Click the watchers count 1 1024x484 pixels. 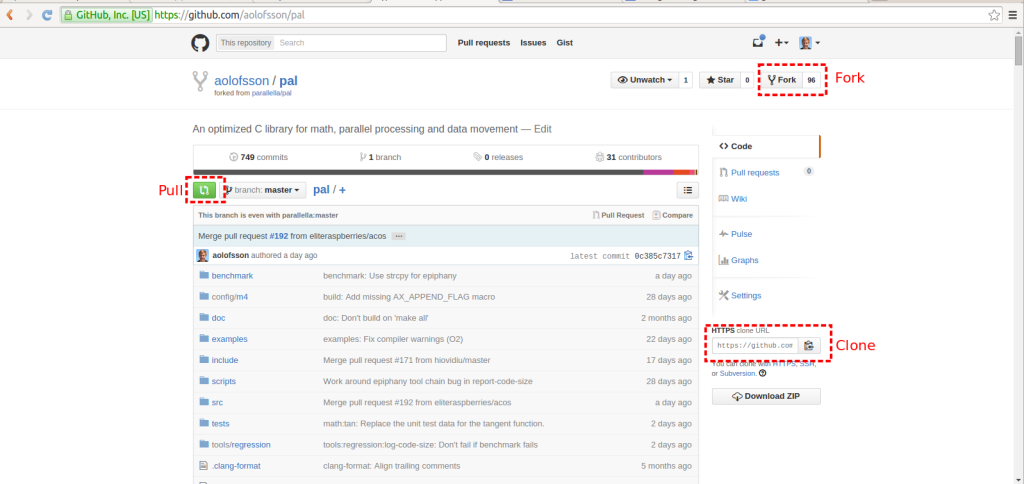[x=685, y=80]
